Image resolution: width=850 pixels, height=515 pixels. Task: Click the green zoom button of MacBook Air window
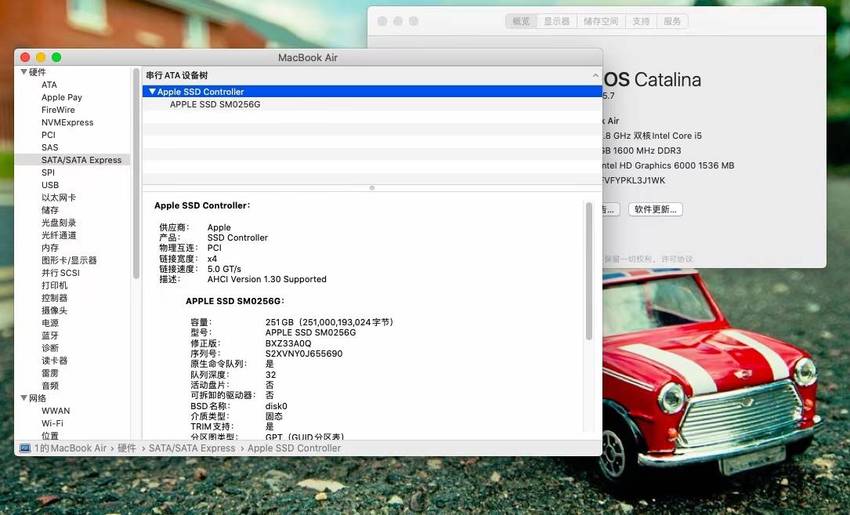coord(56,57)
